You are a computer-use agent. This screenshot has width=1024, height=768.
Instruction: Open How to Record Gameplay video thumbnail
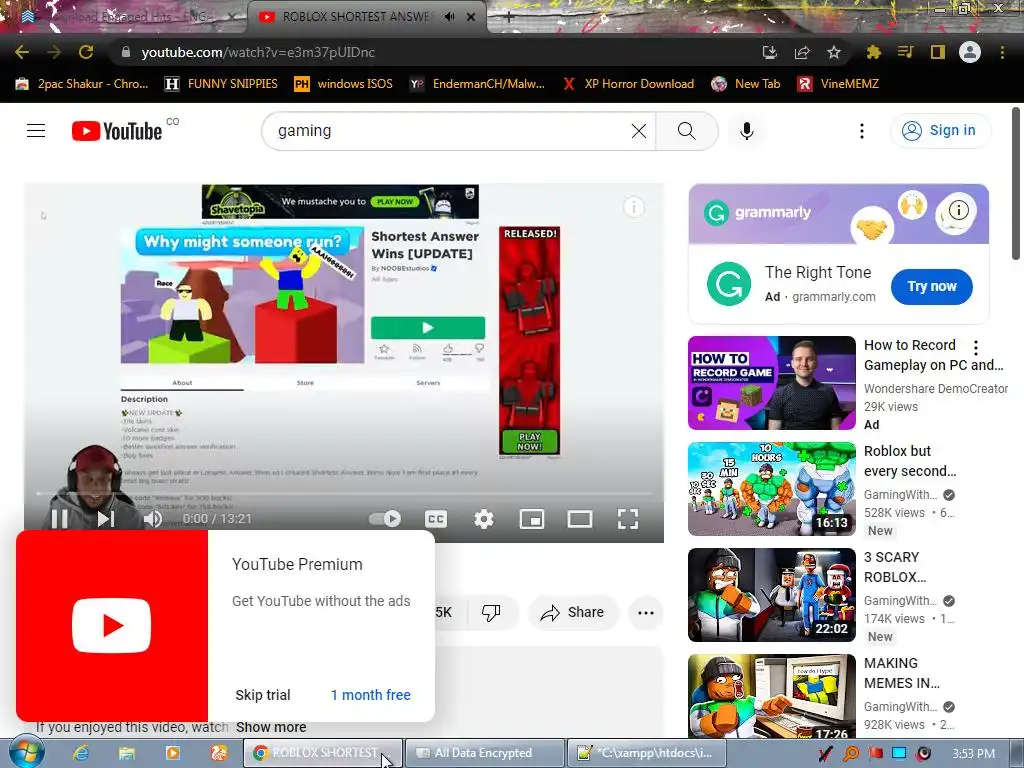(x=771, y=383)
